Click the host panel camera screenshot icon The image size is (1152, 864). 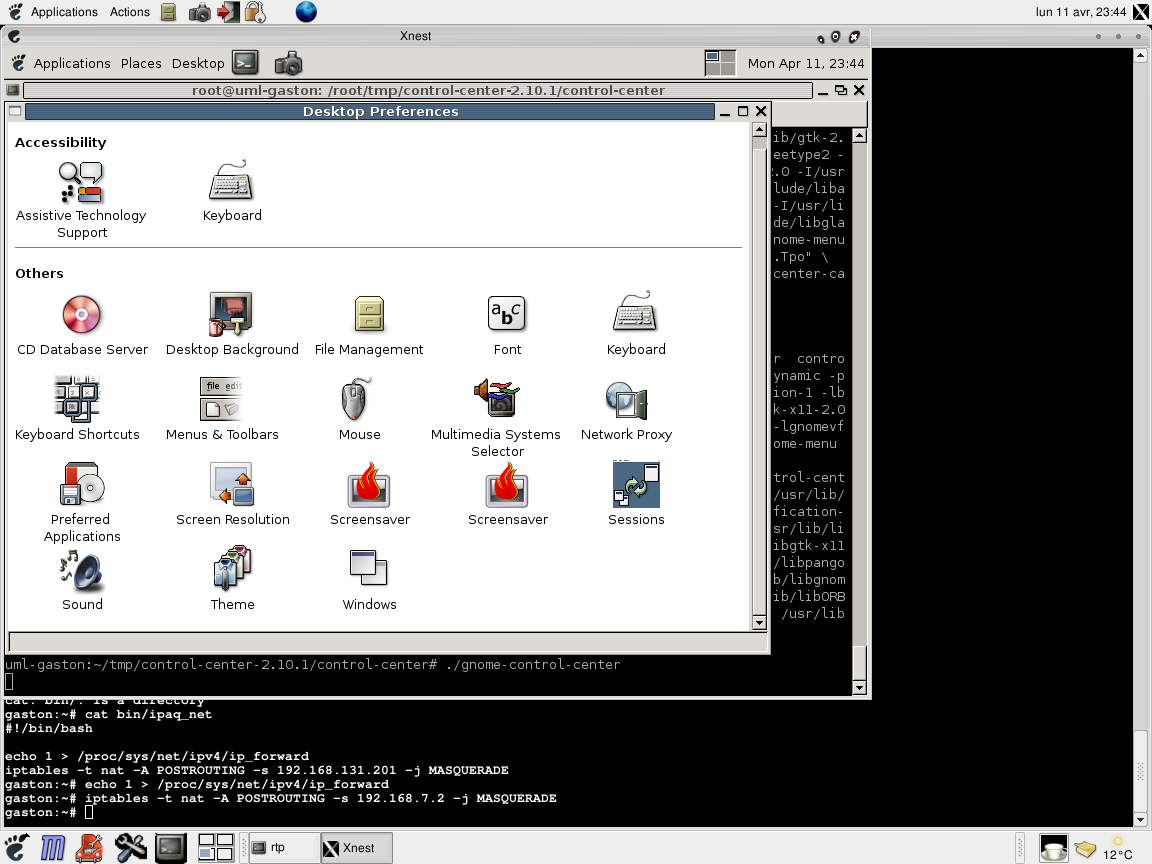tap(199, 12)
